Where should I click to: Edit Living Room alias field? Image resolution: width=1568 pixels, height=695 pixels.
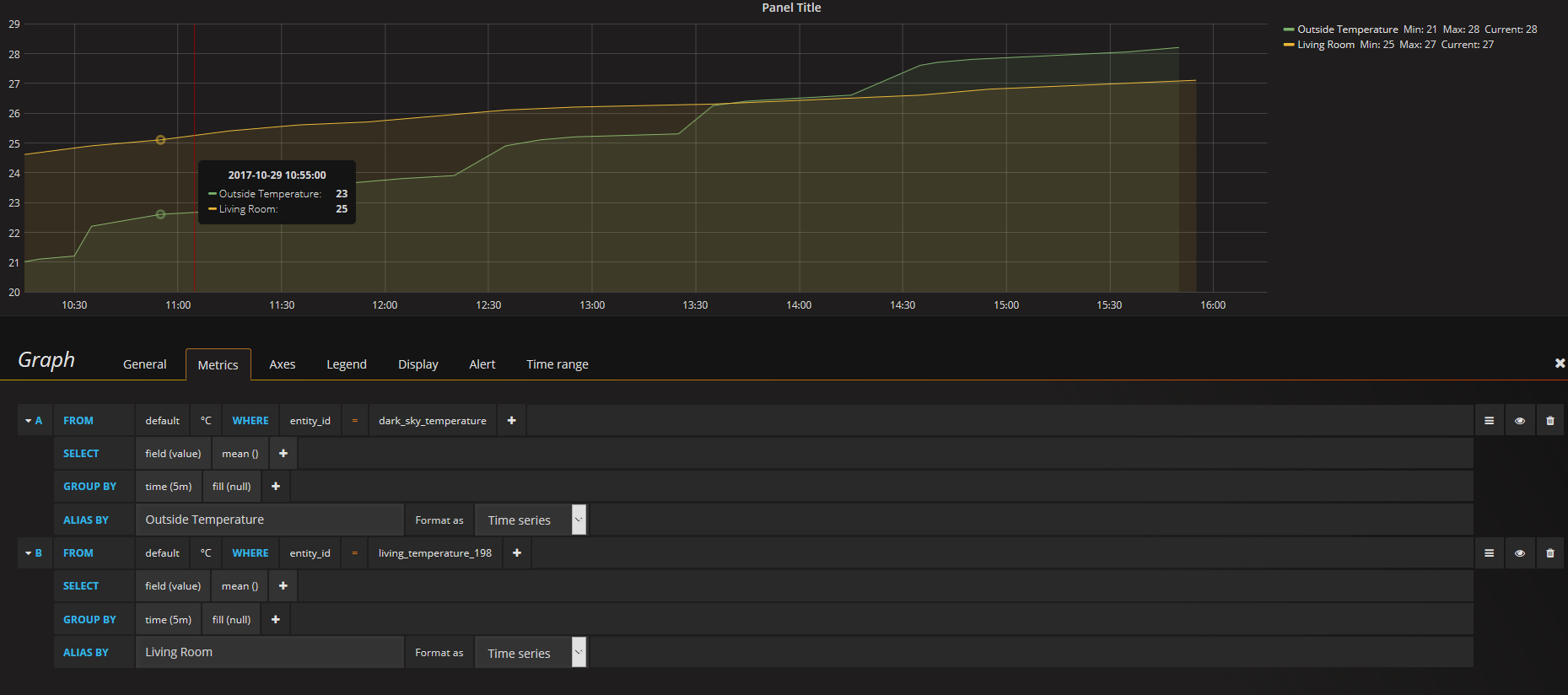(x=270, y=652)
